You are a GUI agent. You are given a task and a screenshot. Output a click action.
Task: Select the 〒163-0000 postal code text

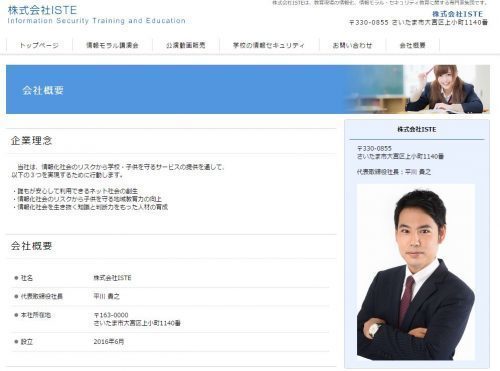click(111, 315)
